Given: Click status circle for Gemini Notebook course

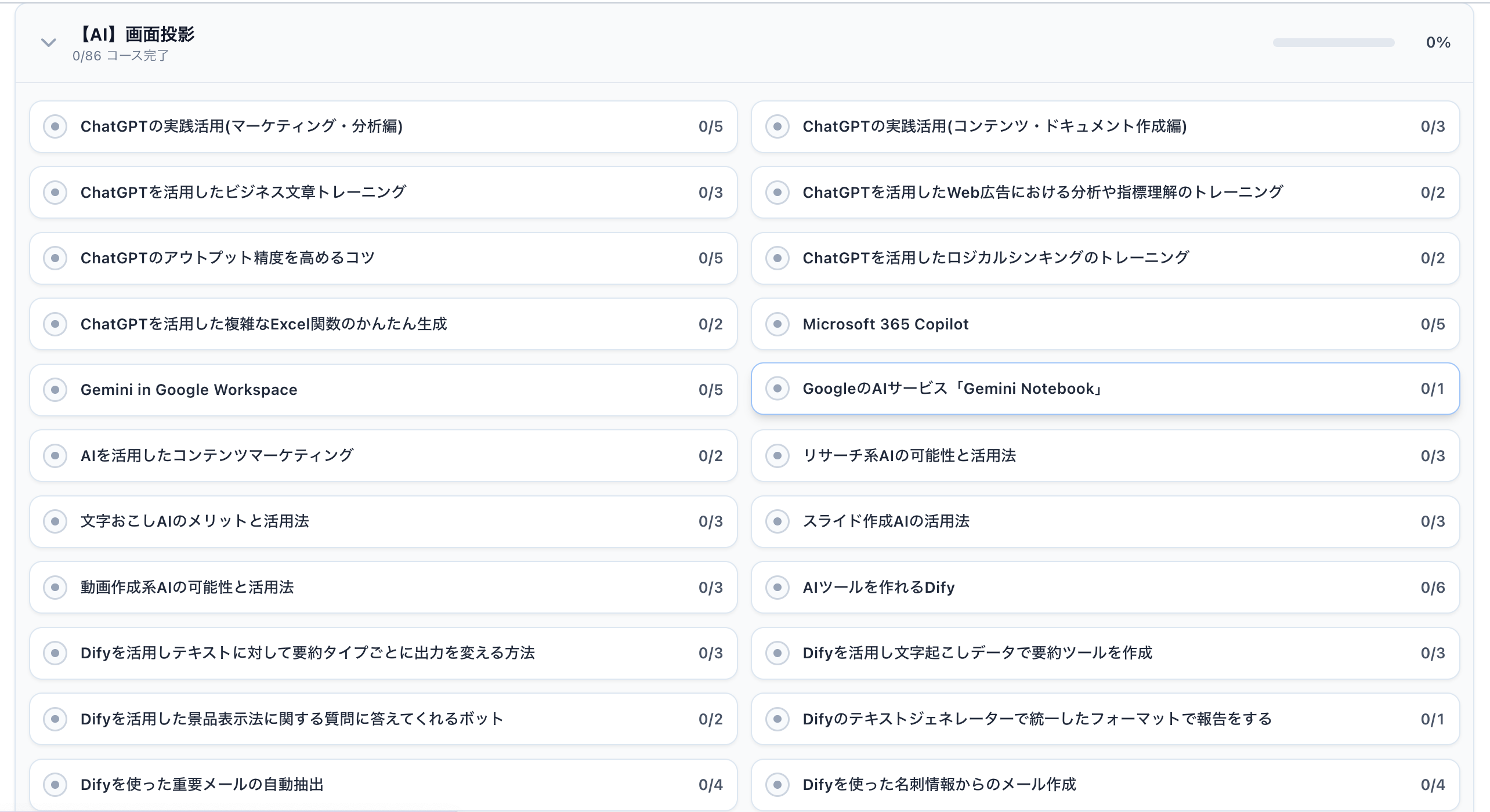Looking at the screenshot, I should point(777,389).
